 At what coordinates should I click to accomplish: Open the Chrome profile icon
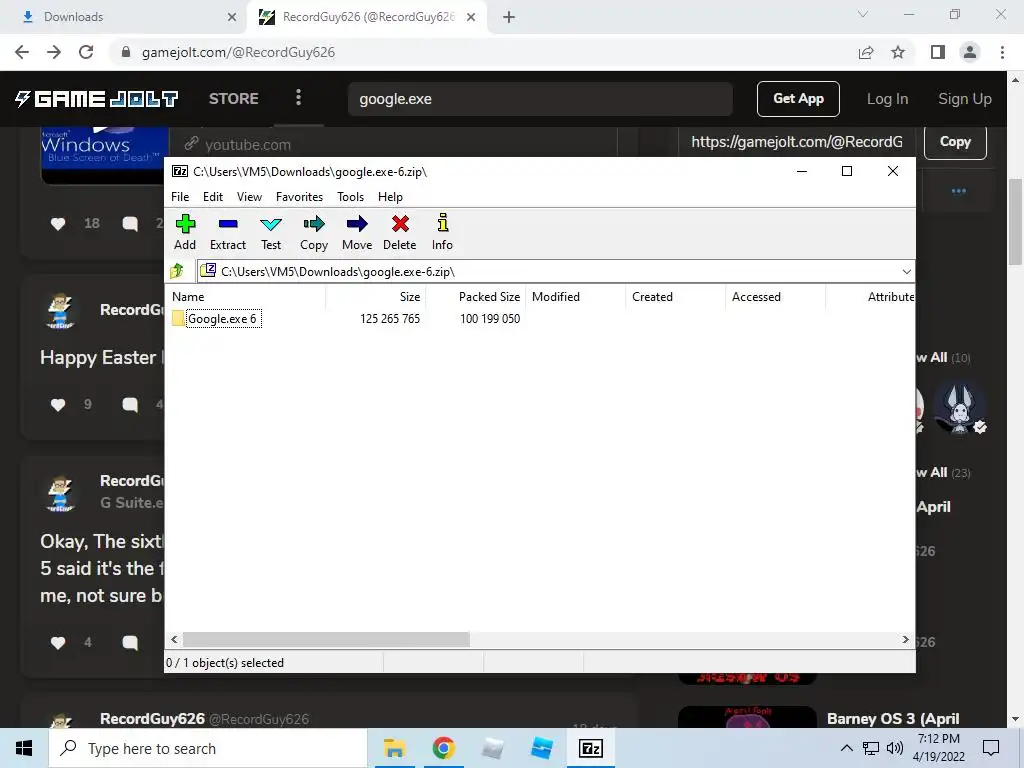(970, 52)
